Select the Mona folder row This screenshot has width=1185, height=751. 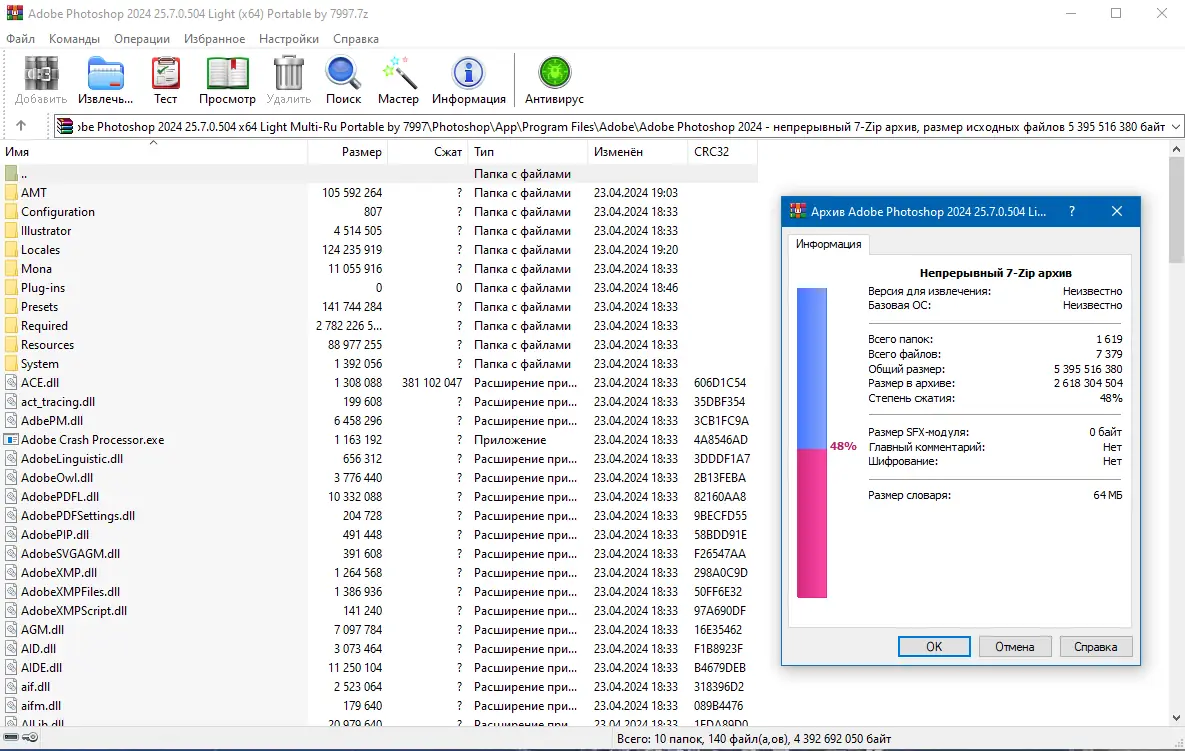(x=379, y=269)
